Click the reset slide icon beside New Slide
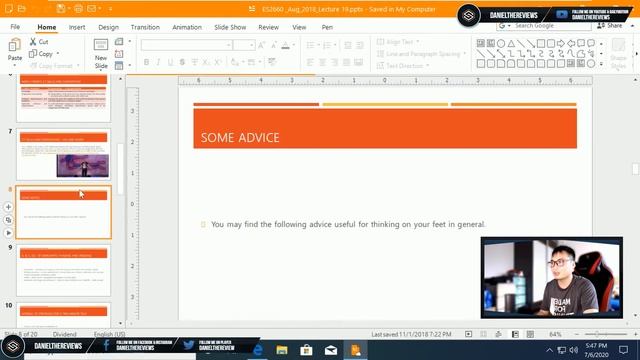 pyautogui.click(x=119, y=53)
